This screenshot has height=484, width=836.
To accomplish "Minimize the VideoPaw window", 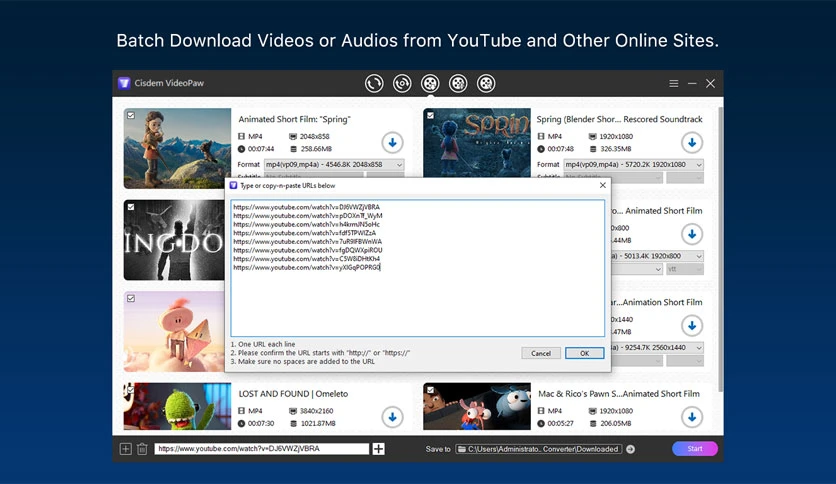I will [x=692, y=84].
